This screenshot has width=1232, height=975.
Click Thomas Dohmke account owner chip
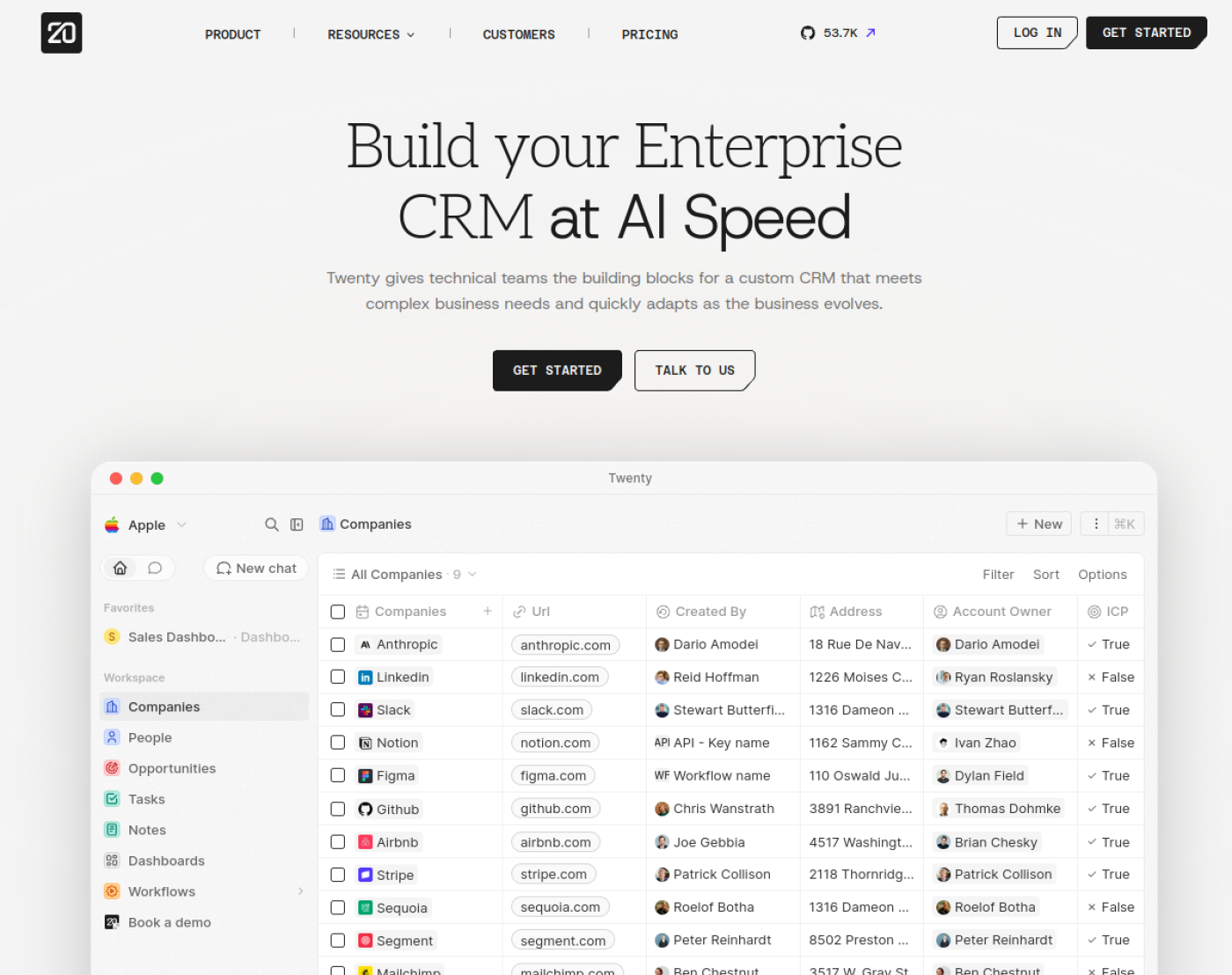point(999,809)
